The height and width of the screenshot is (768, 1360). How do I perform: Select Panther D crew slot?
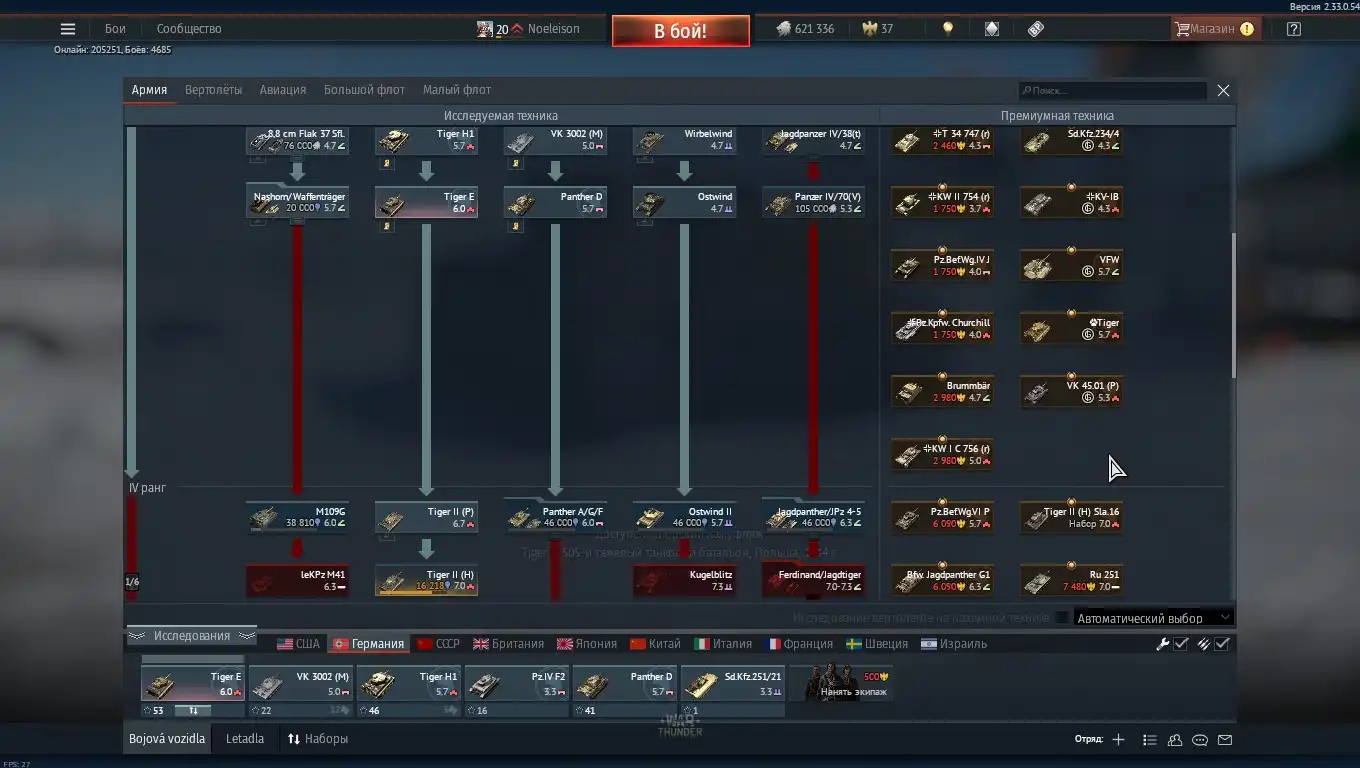[625, 684]
